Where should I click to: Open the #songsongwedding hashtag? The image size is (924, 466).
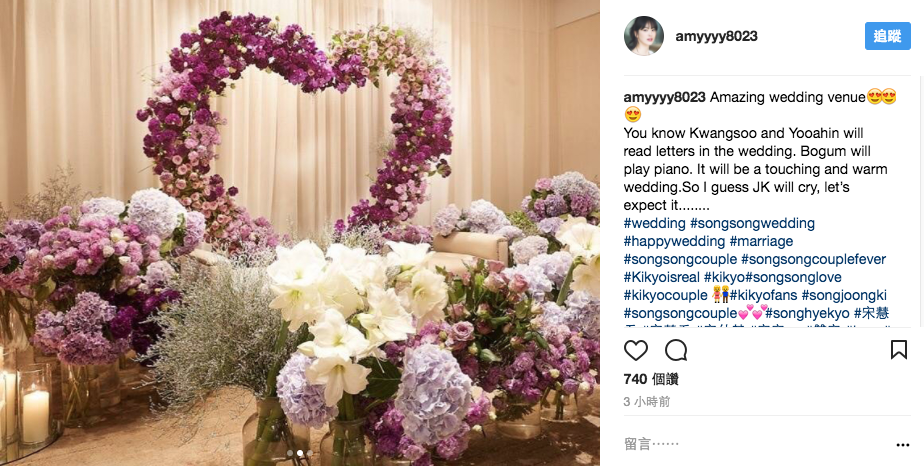click(x=753, y=224)
